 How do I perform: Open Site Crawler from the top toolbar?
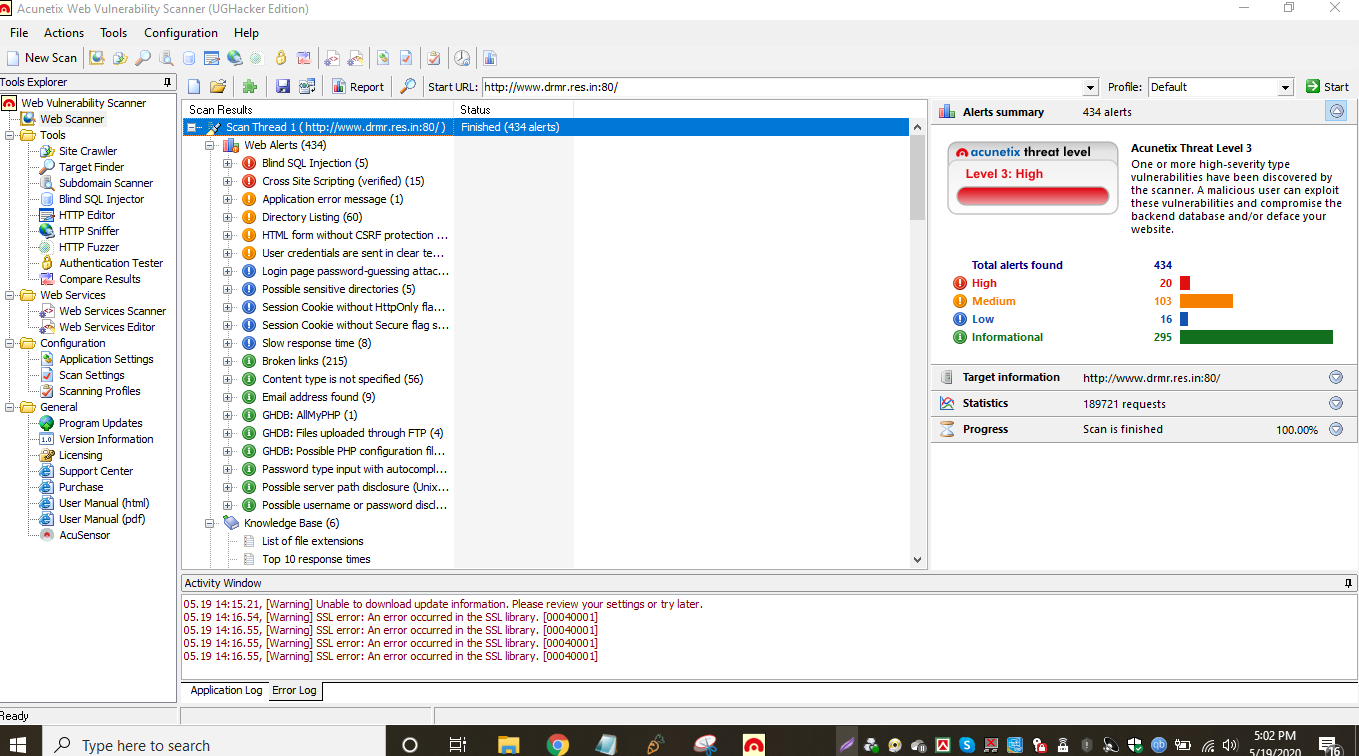coord(120,58)
